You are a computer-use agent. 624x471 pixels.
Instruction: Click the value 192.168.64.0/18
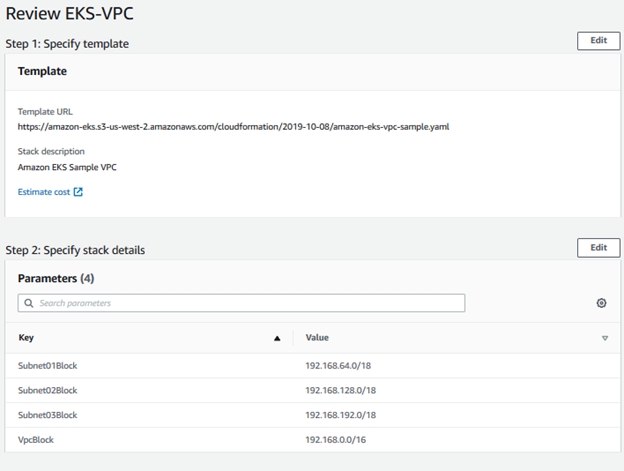coord(339,366)
